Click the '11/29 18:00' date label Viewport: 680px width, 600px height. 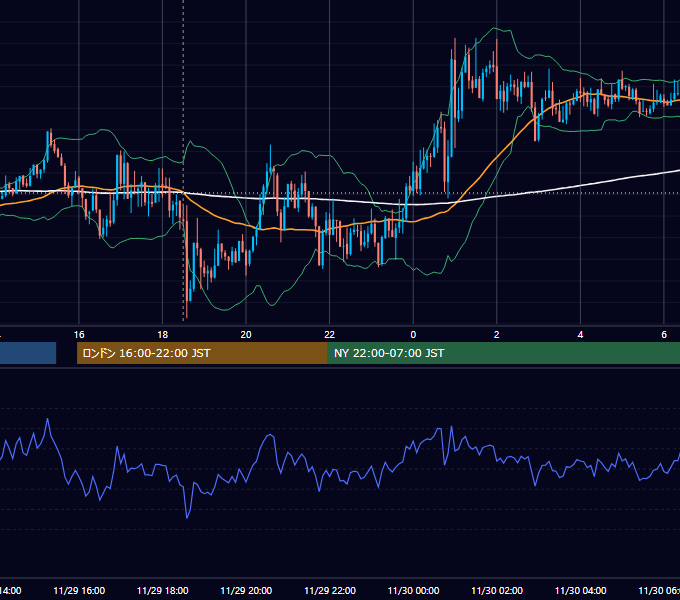163,591
